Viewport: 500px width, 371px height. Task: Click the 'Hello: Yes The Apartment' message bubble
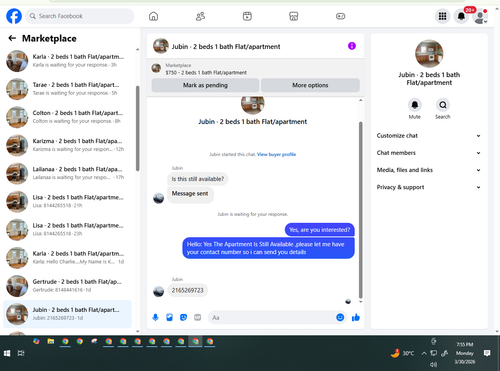coord(268,248)
